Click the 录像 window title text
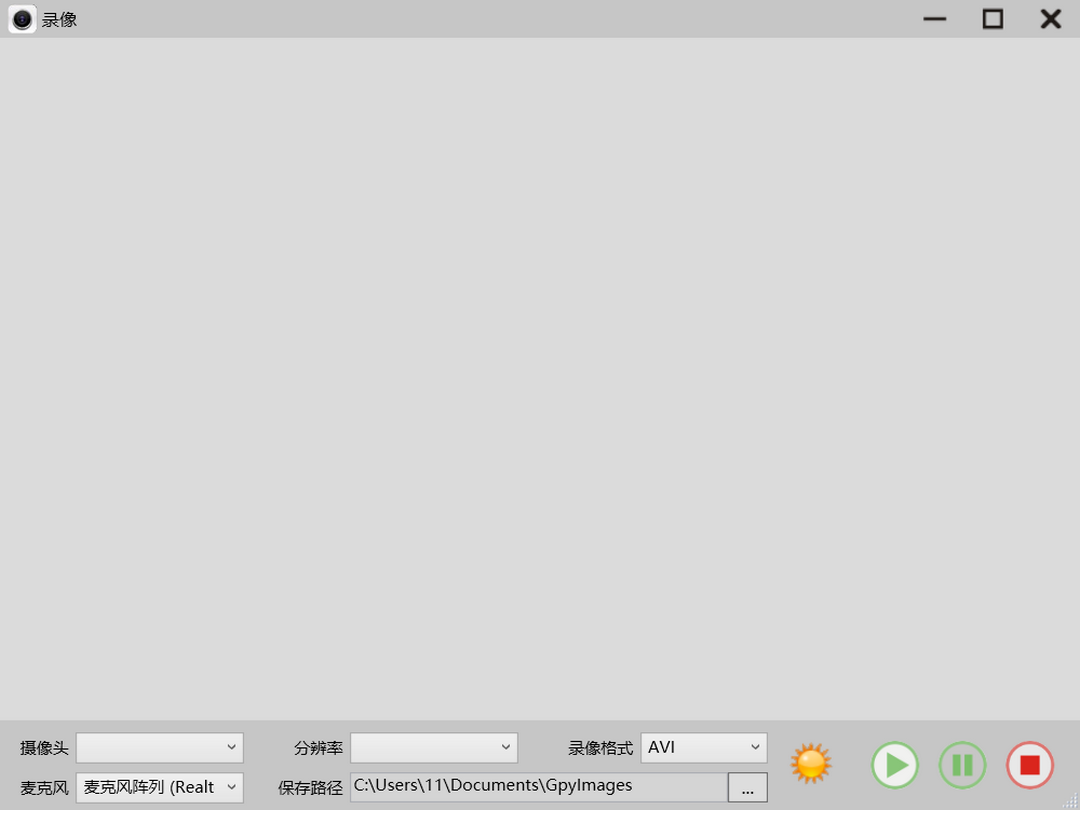1080x826 pixels. coord(60,20)
